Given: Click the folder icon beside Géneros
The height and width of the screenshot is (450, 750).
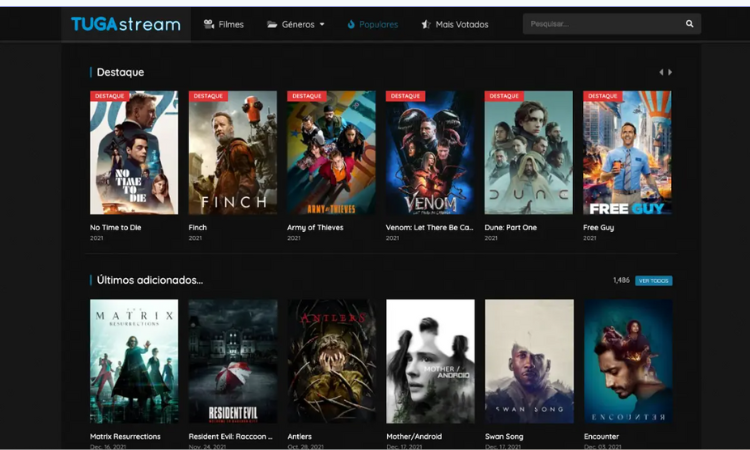Looking at the screenshot, I should (x=272, y=24).
